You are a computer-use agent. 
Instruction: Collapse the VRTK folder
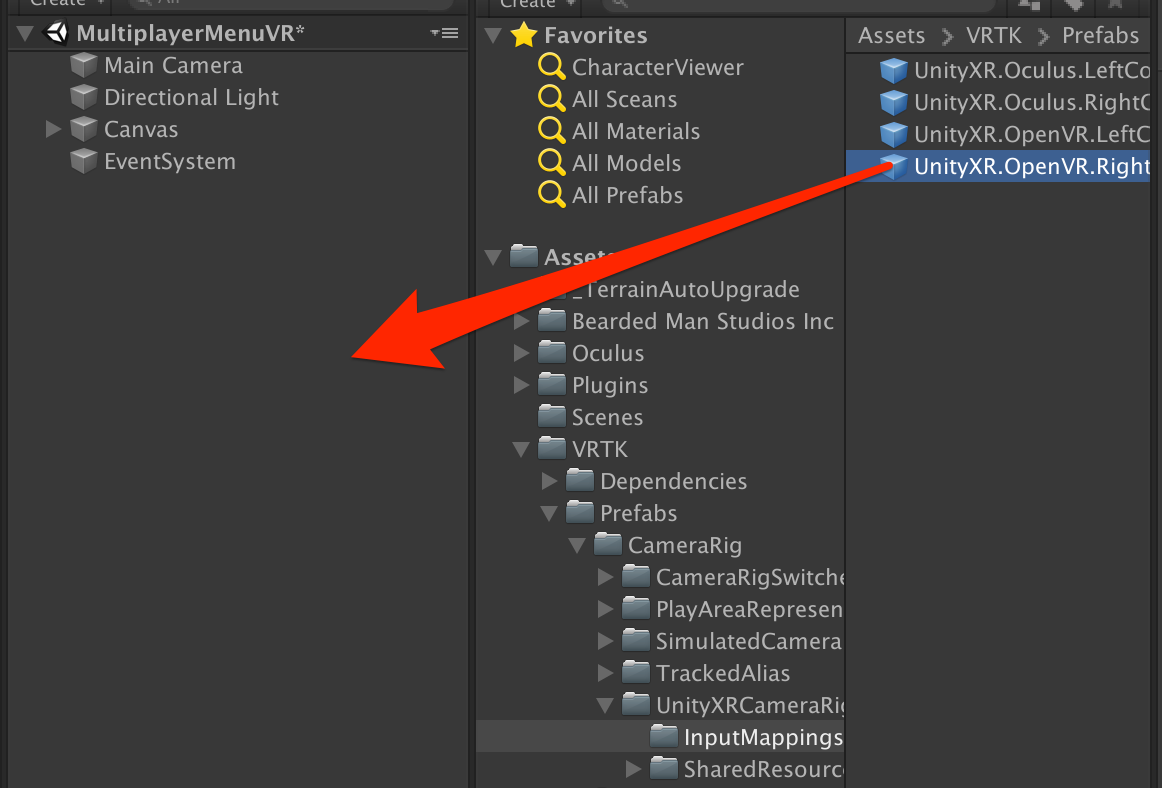[520, 449]
